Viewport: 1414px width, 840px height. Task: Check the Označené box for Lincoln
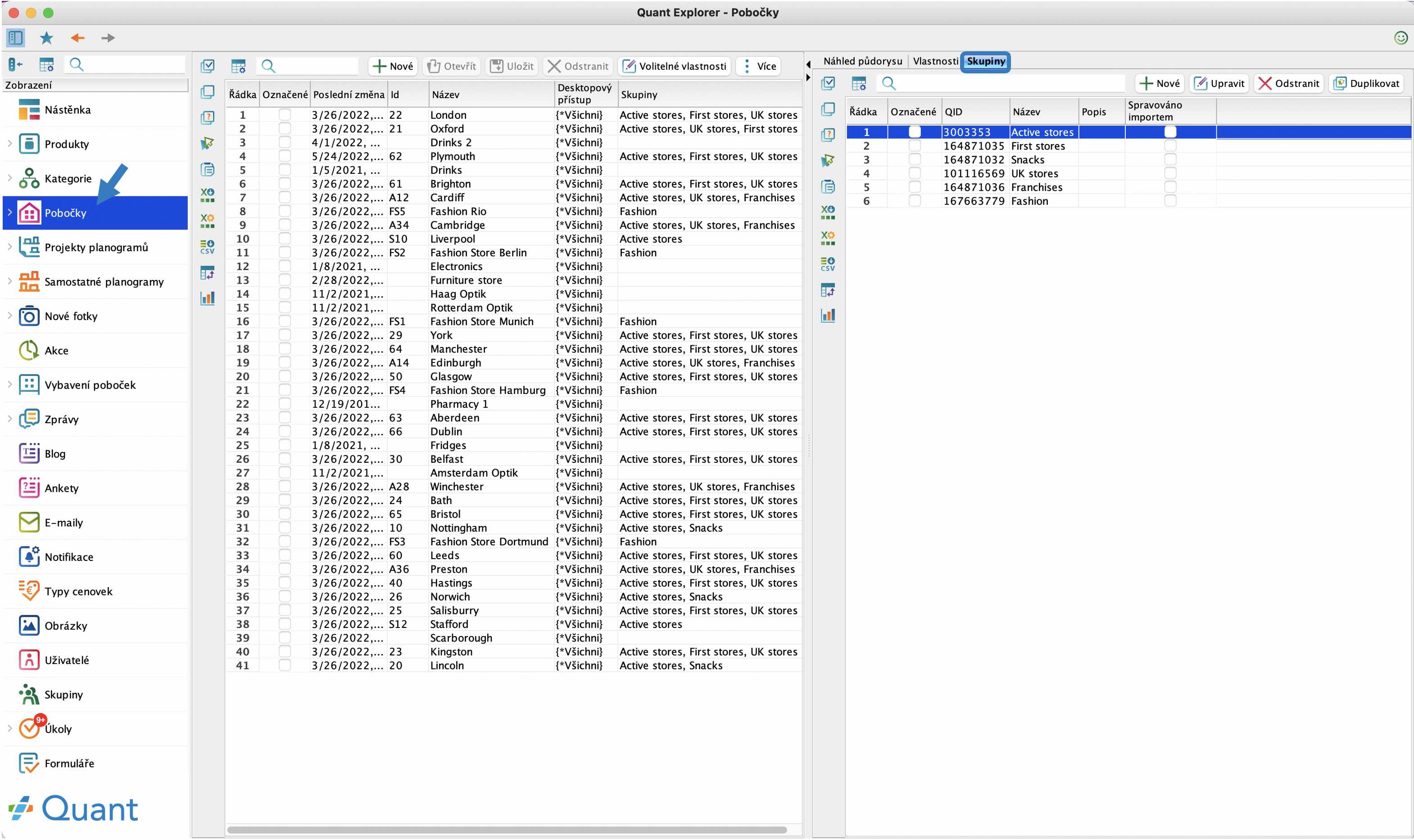pos(285,665)
